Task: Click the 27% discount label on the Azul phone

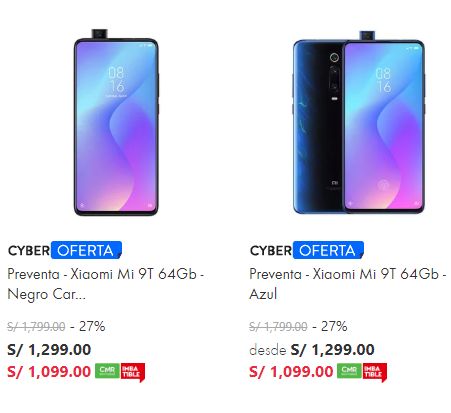Action: point(334,326)
